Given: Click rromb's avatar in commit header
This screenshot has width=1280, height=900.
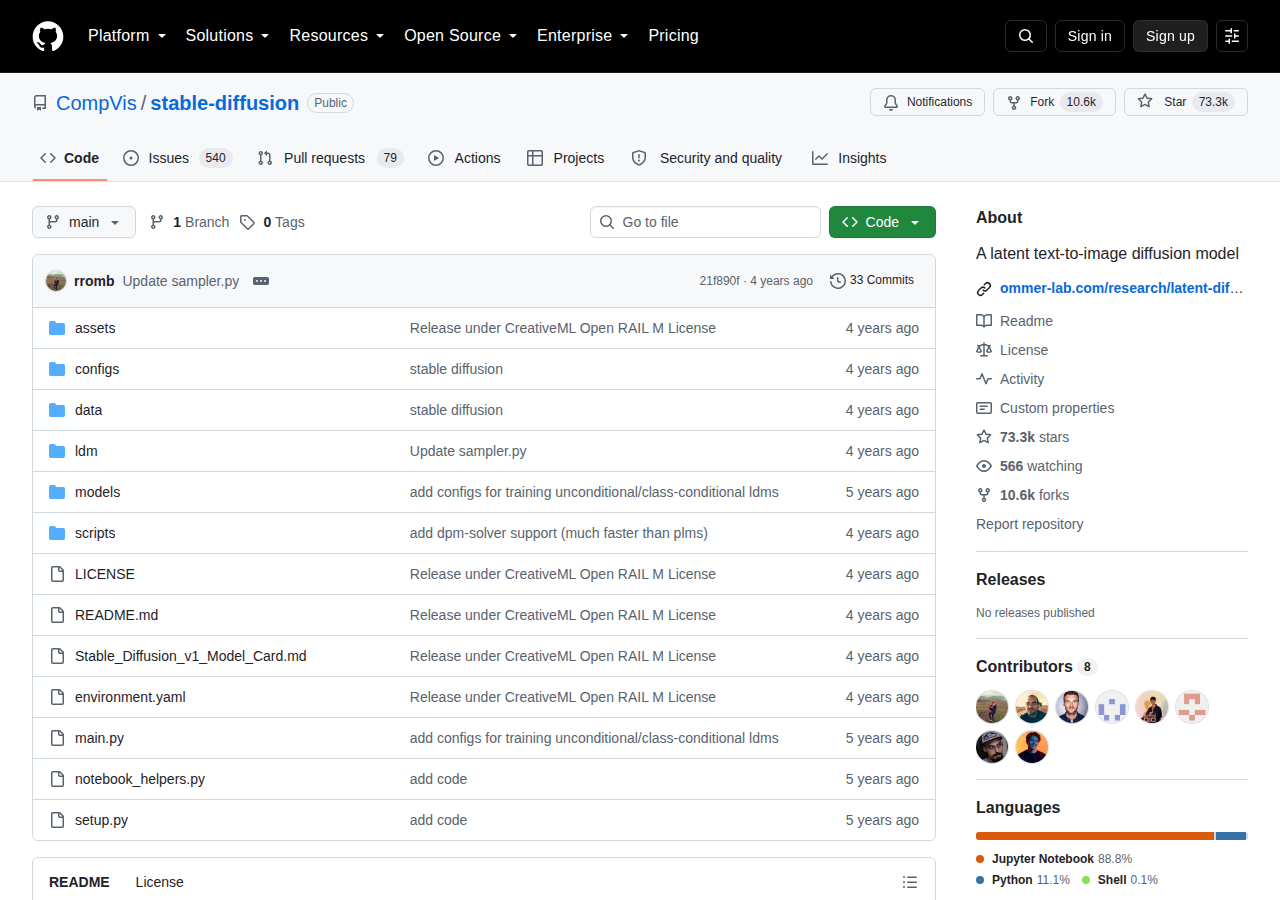Looking at the screenshot, I should (56, 281).
